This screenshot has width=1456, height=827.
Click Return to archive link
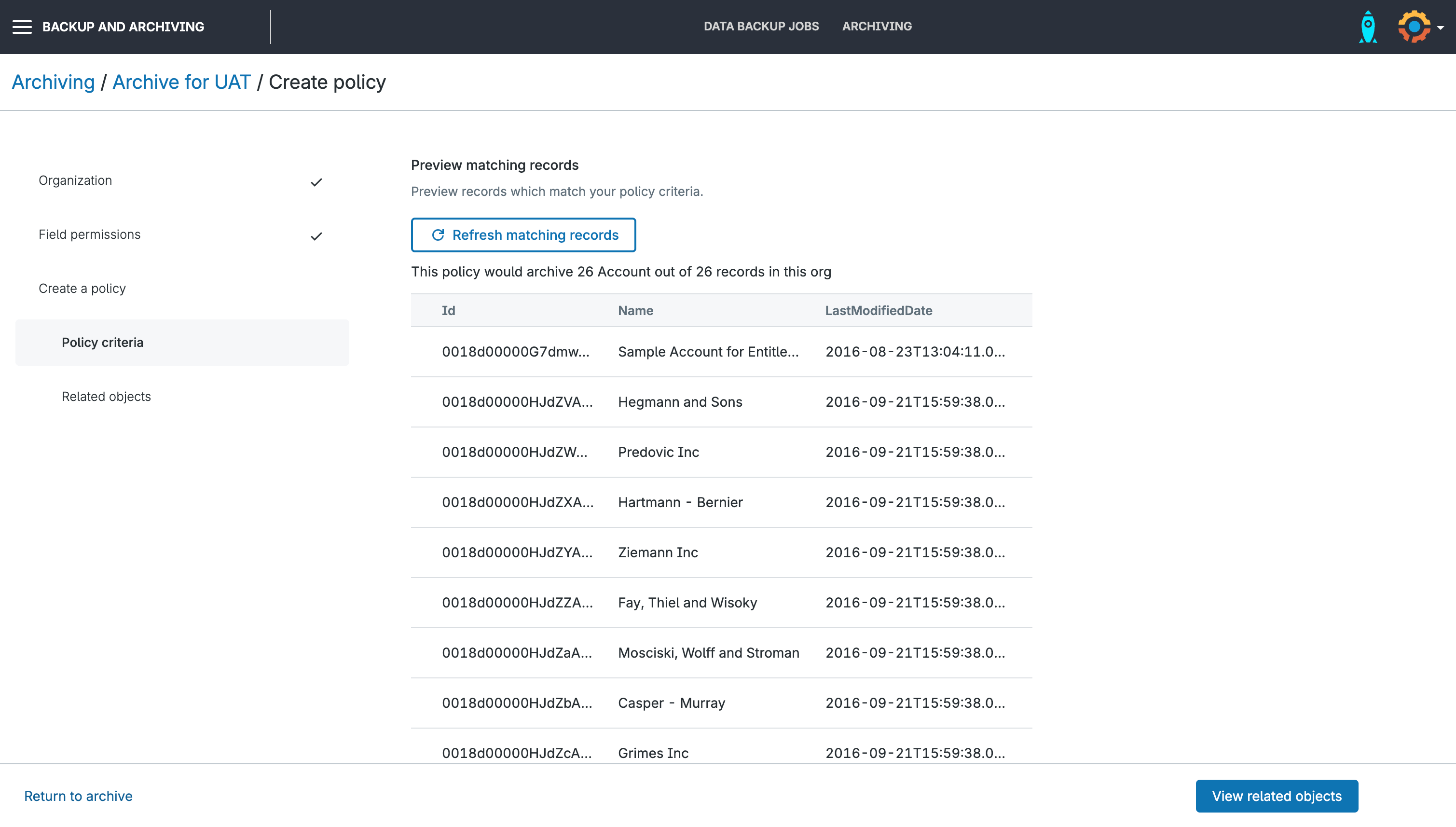point(78,796)
